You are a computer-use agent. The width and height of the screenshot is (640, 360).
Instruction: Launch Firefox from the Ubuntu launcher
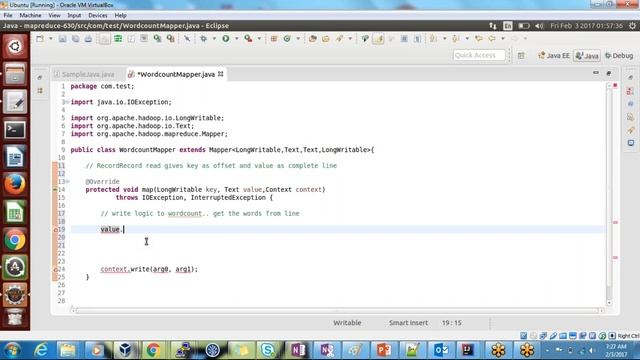pos(15,184)
